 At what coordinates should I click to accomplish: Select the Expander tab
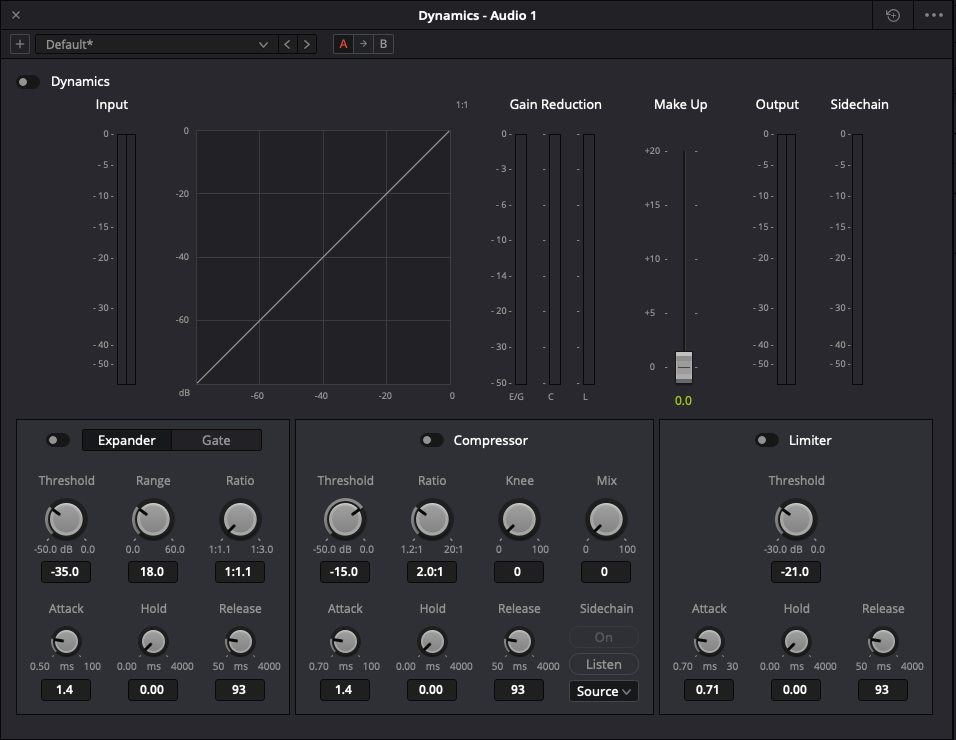(126, 440)
